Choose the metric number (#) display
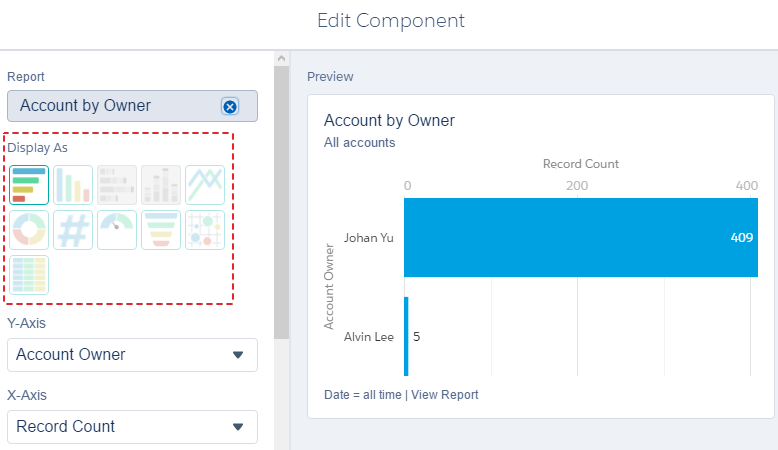Viewport: 778px width, 450px height. pos(73,230)
